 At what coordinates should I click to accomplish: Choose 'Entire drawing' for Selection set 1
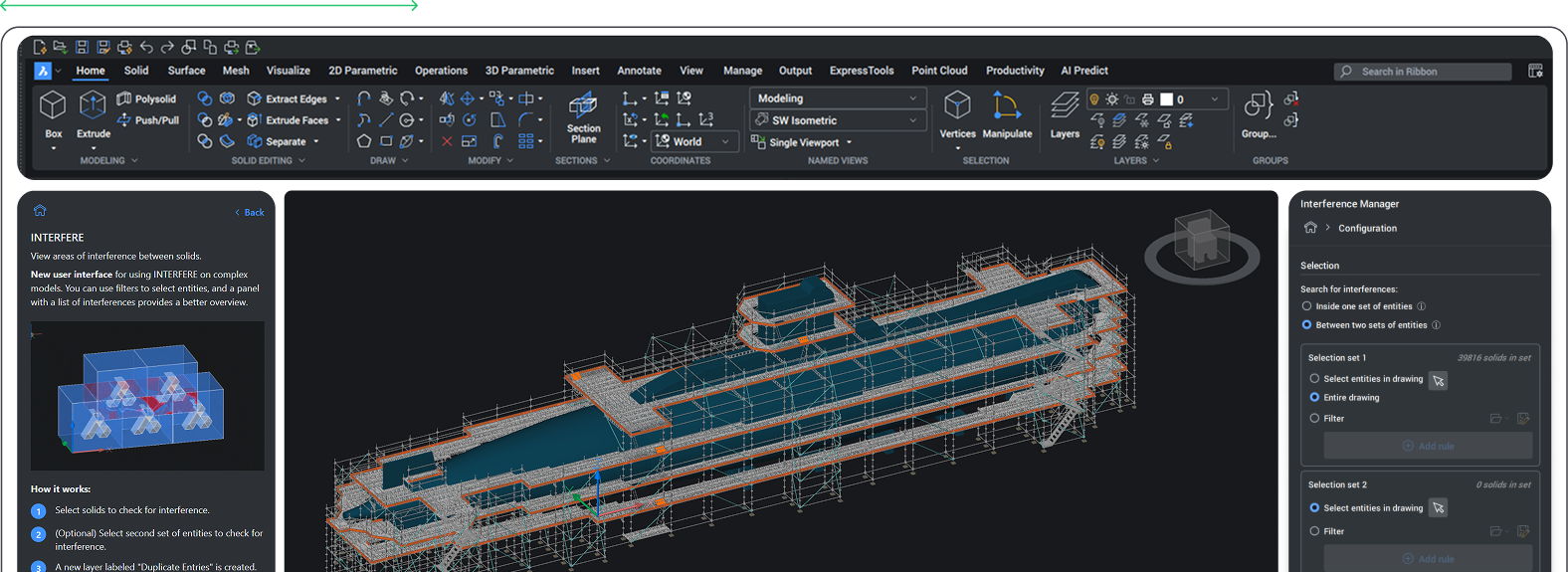pyautogui.click(x=1314, y=397)
